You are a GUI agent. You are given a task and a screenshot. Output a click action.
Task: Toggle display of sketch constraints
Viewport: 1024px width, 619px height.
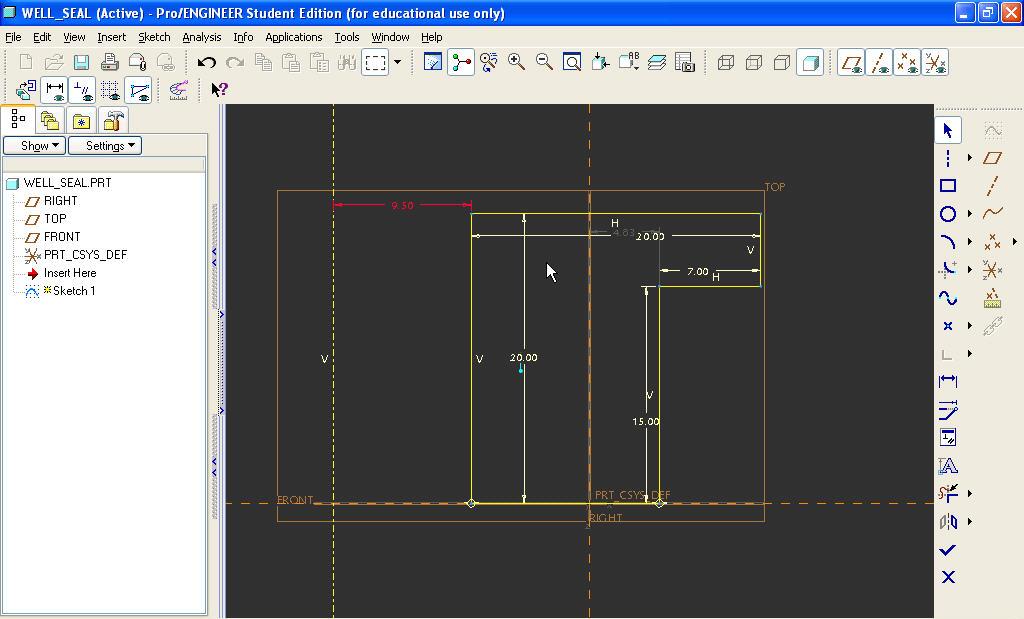82,89
